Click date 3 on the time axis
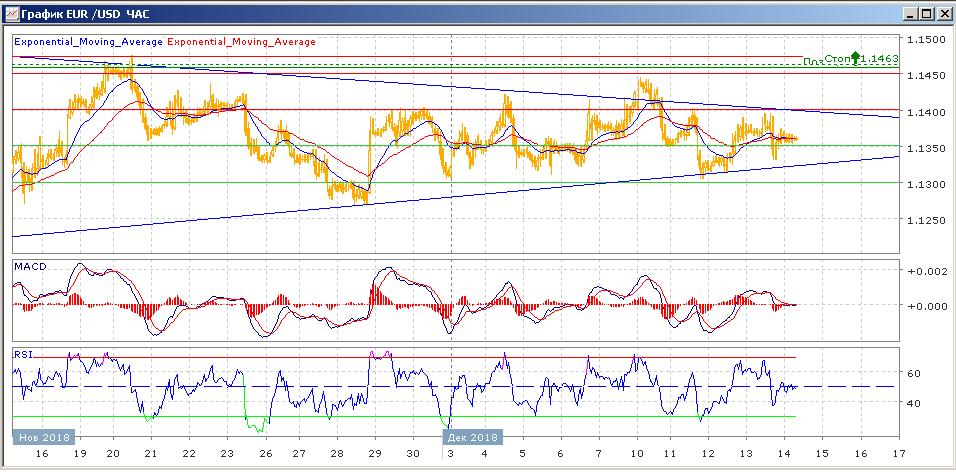This screenshot has height=473, width=956. (451, 454)
